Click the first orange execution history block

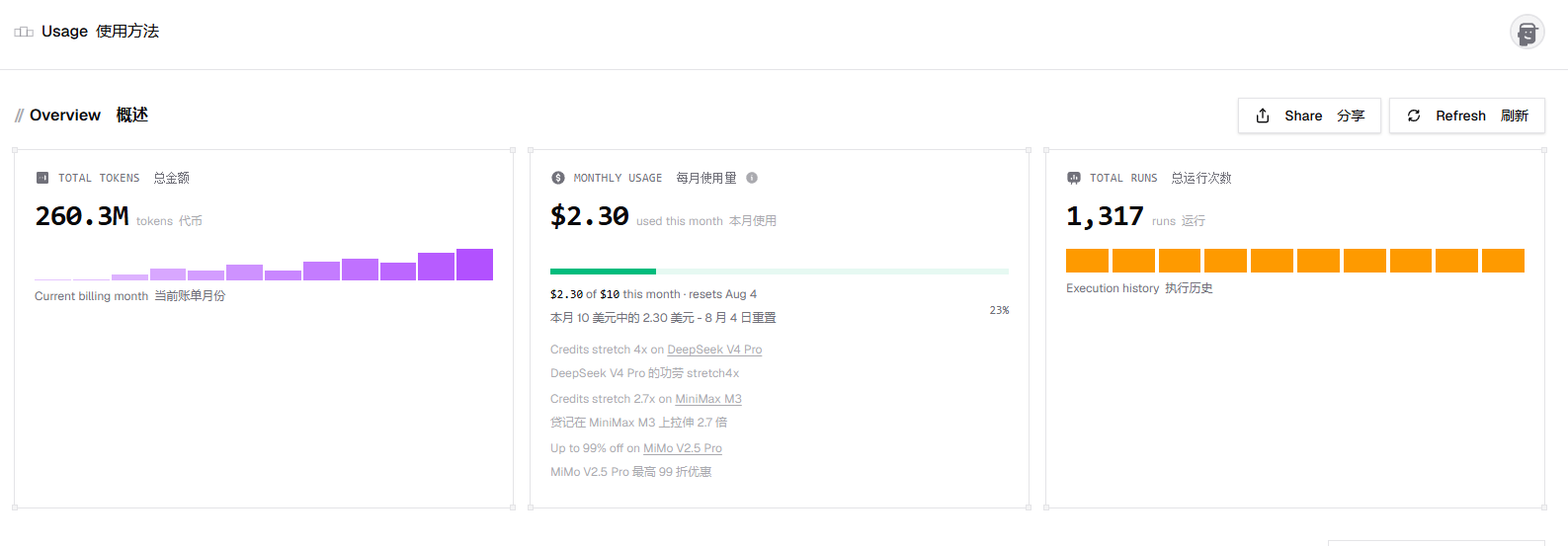(1087, 261)
